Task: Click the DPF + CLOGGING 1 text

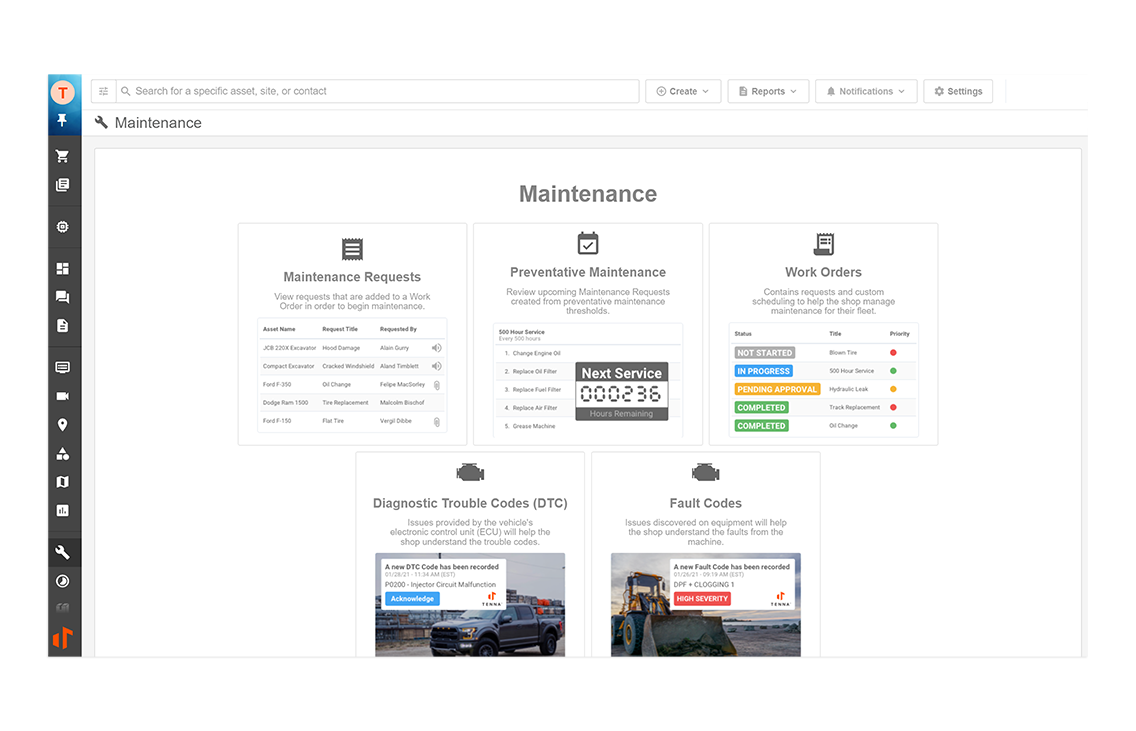Action: click(703, 585)
